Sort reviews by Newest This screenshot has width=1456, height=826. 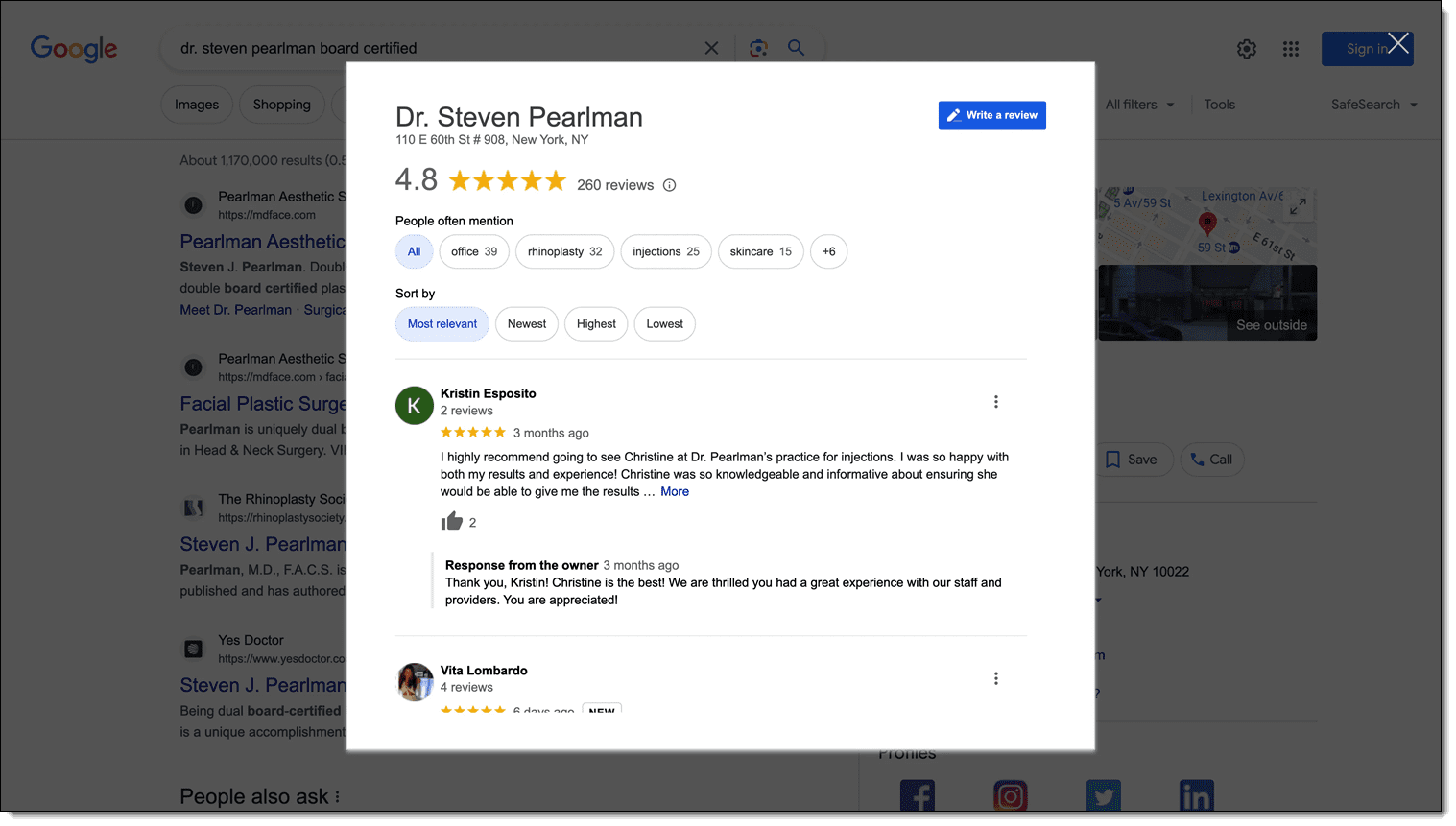(526, 324)
